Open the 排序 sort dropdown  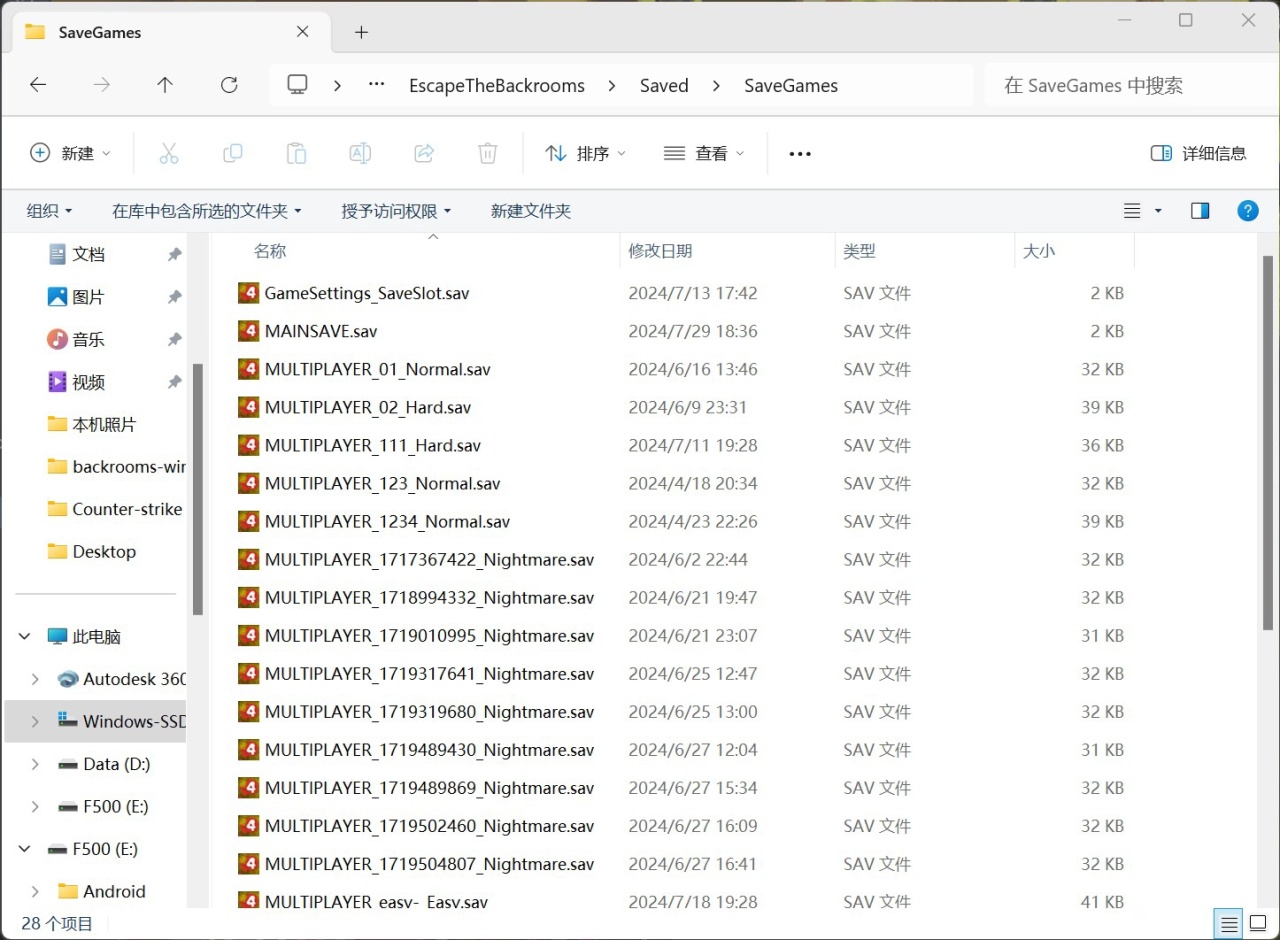(x=585, y=153)
